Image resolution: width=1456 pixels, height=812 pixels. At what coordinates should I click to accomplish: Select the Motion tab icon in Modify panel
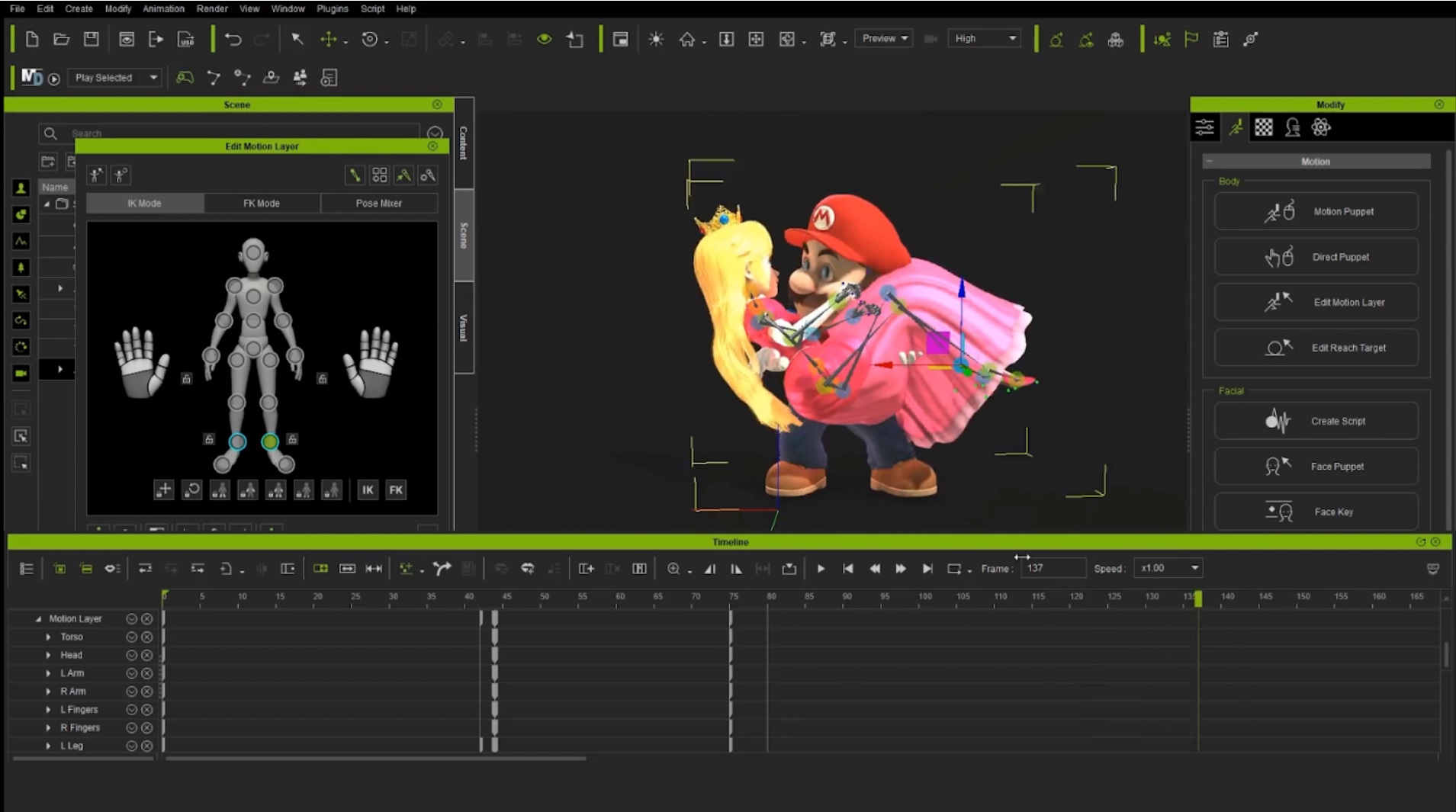[1235, 127]
